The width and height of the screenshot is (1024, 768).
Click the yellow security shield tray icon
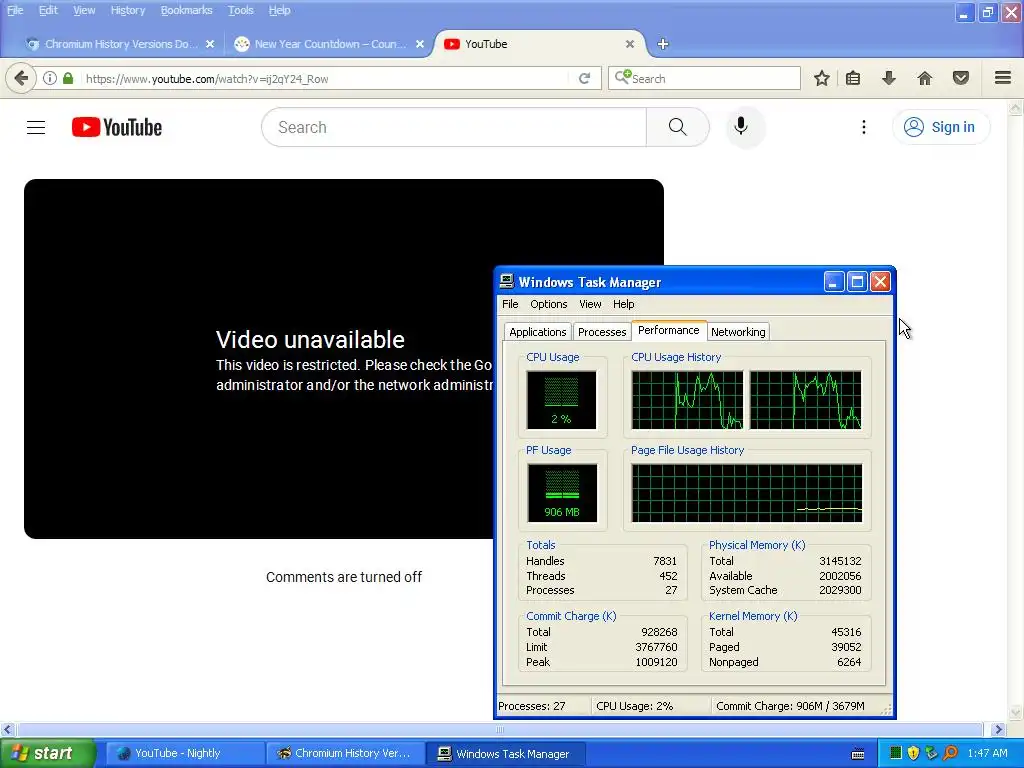(x=914, y=753)
